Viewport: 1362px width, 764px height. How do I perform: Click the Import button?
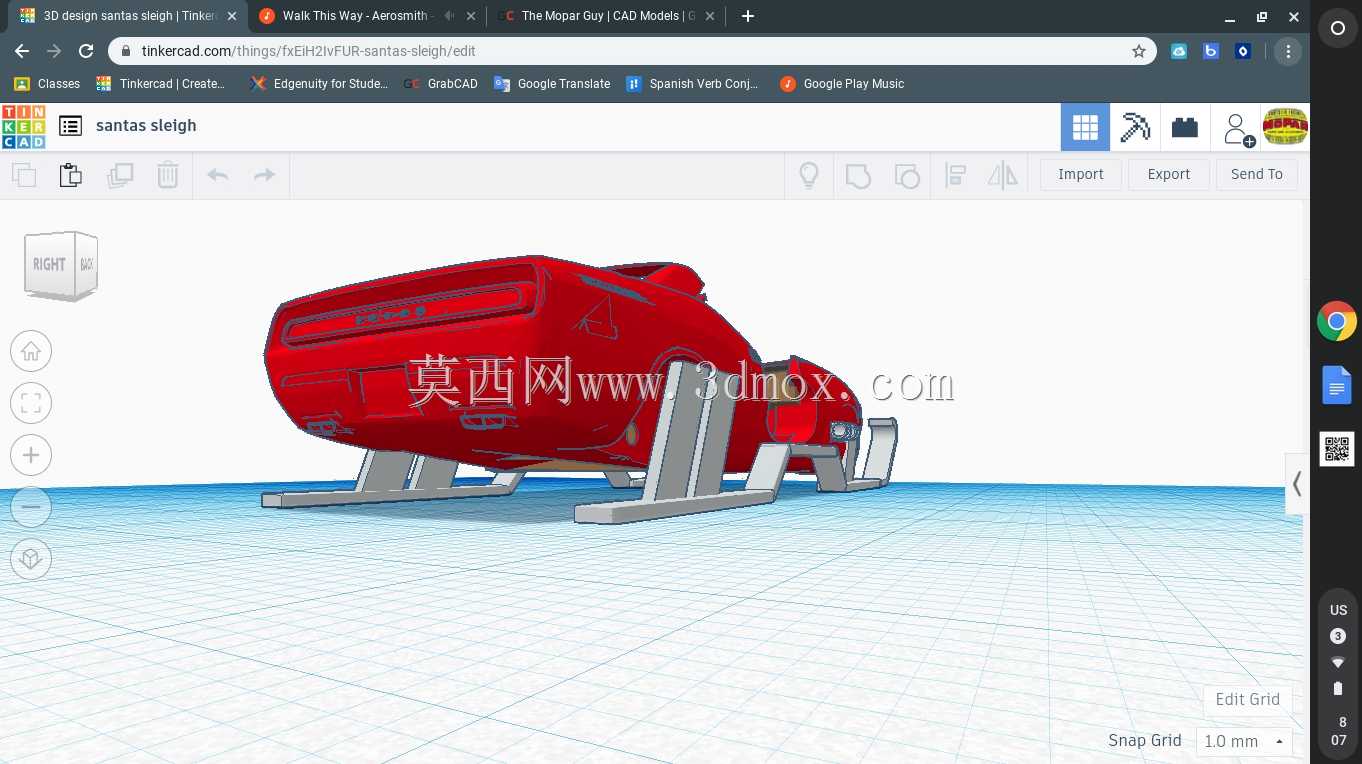(1081, 174)
